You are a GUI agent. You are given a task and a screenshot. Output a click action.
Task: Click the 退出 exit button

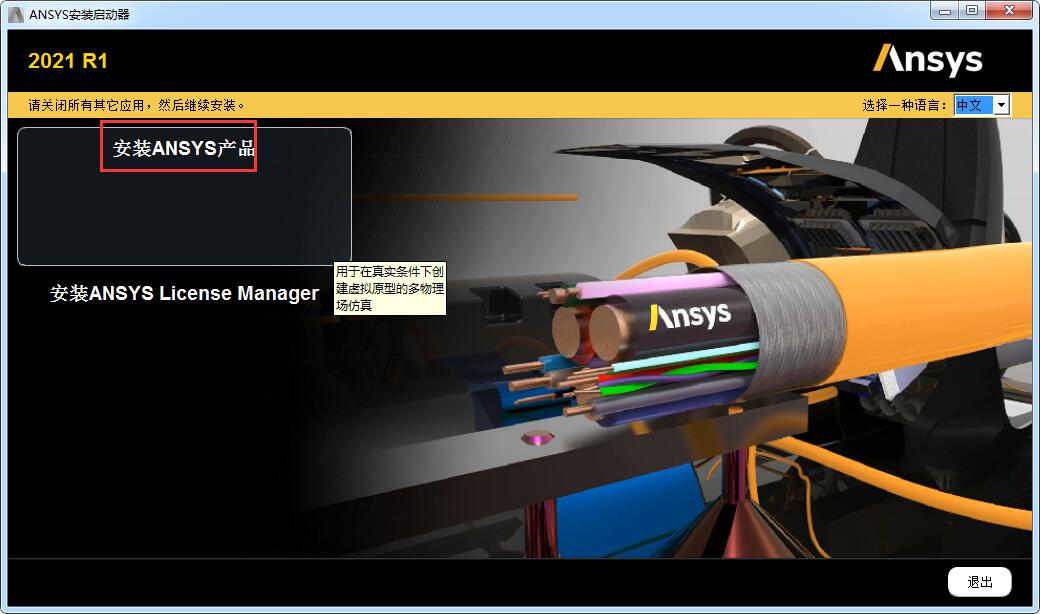tap(980, 582)
